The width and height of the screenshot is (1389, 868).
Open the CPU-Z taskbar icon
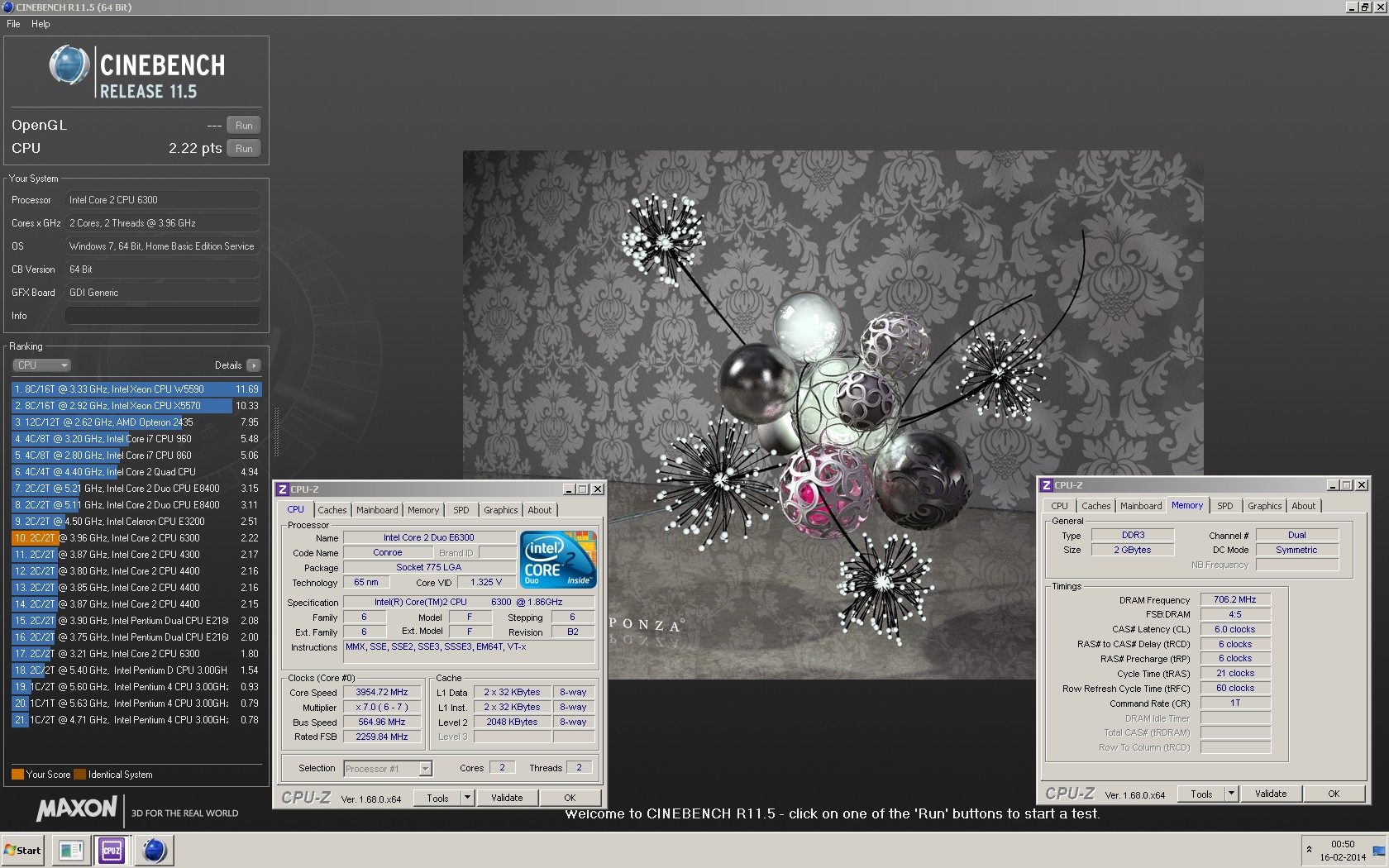(112, 851)
